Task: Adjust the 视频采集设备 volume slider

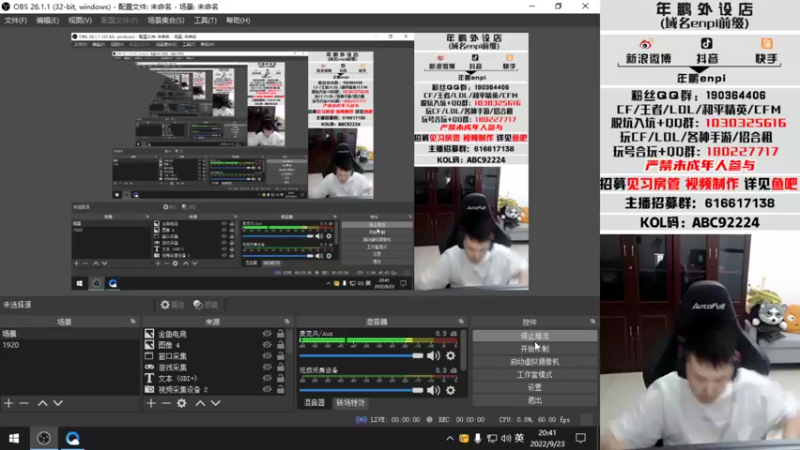Action: [361, 390]
